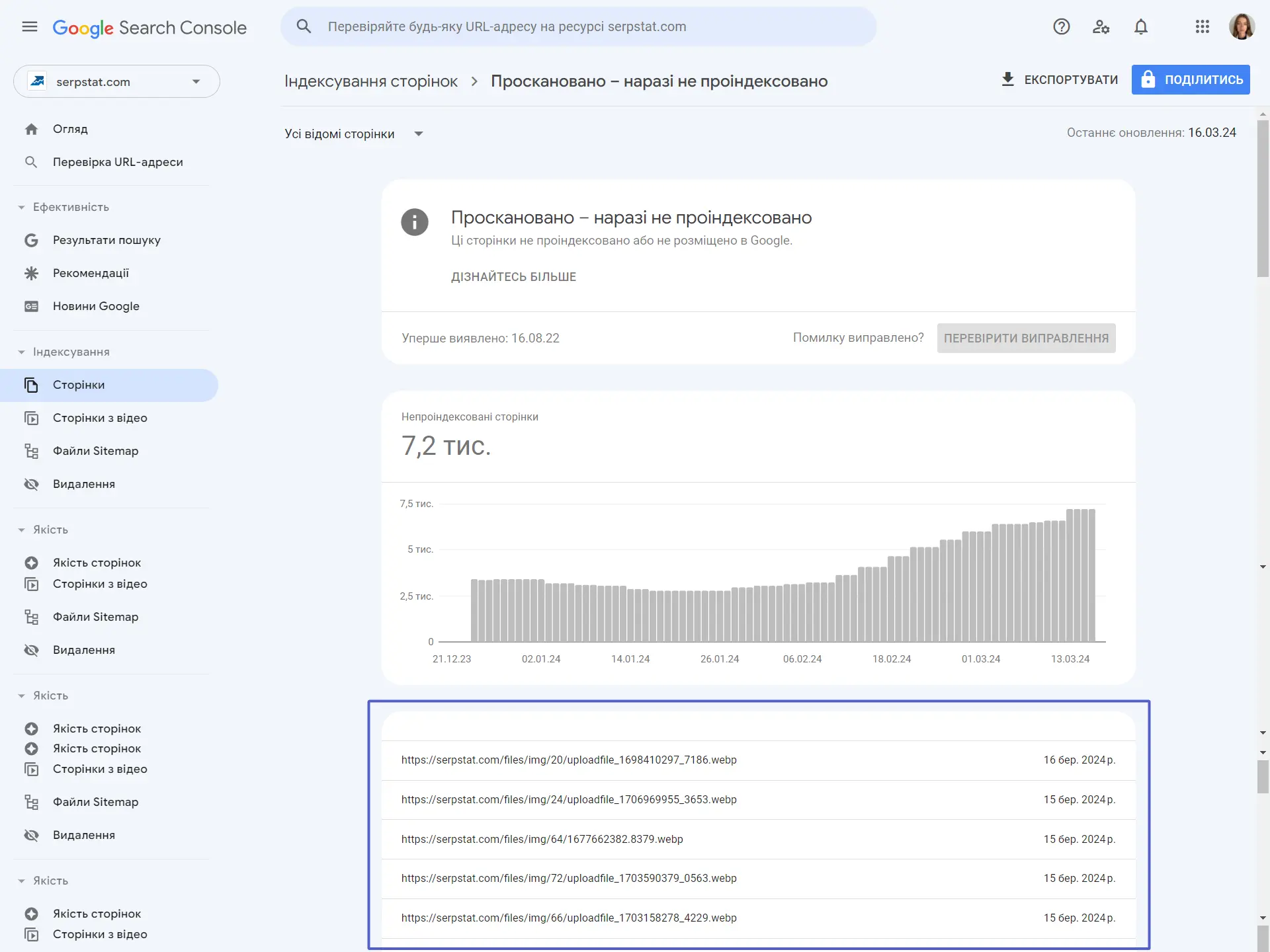This screenshot has width=1270, height=952.
Task: Click the account profile avatar
Action: [1242, 26]
